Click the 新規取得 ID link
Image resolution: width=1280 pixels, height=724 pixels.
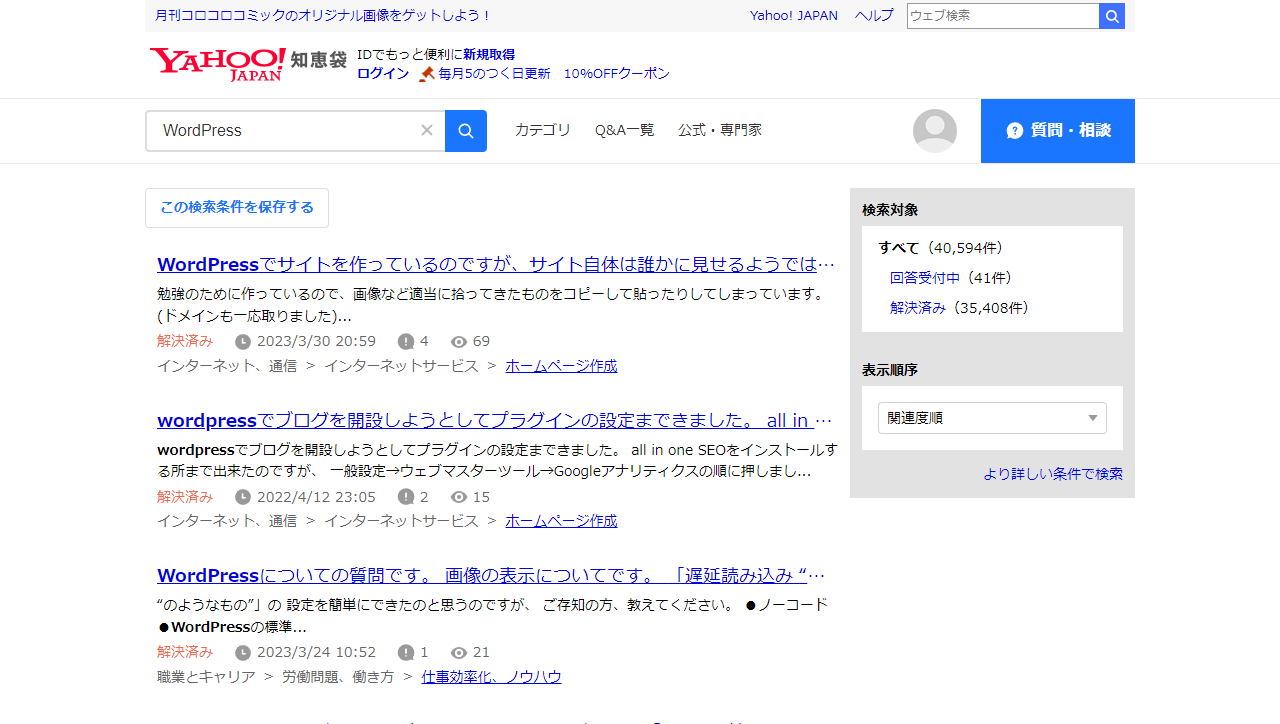[x=489, y=55]
